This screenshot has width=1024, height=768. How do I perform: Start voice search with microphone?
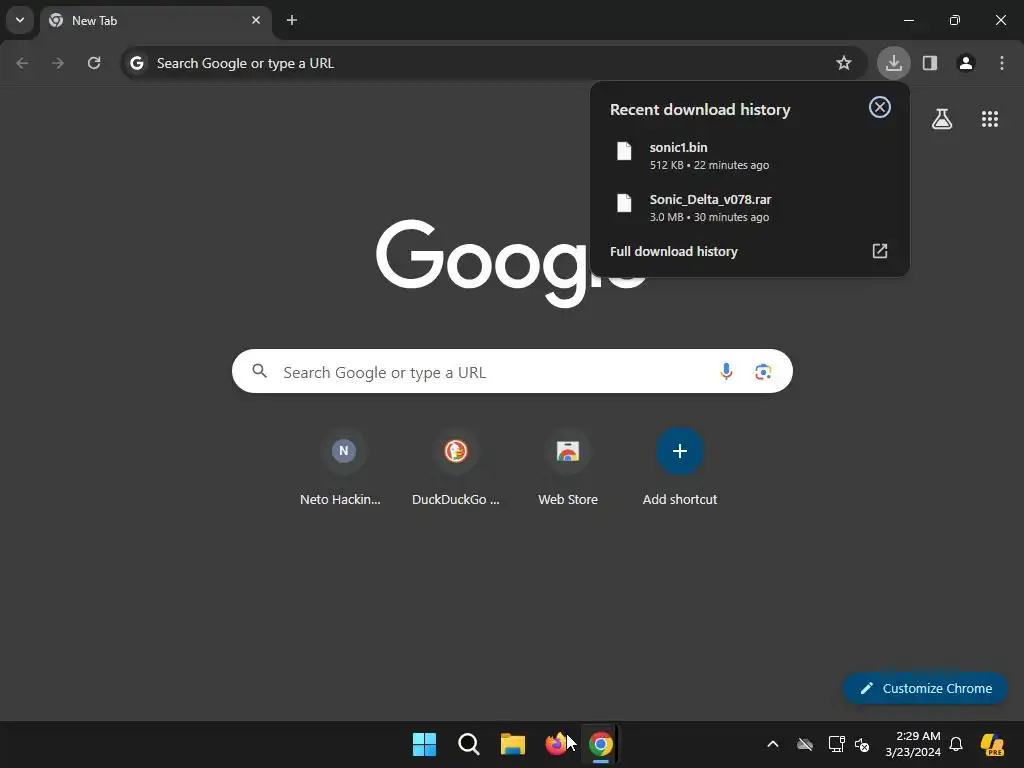(726, 372)
